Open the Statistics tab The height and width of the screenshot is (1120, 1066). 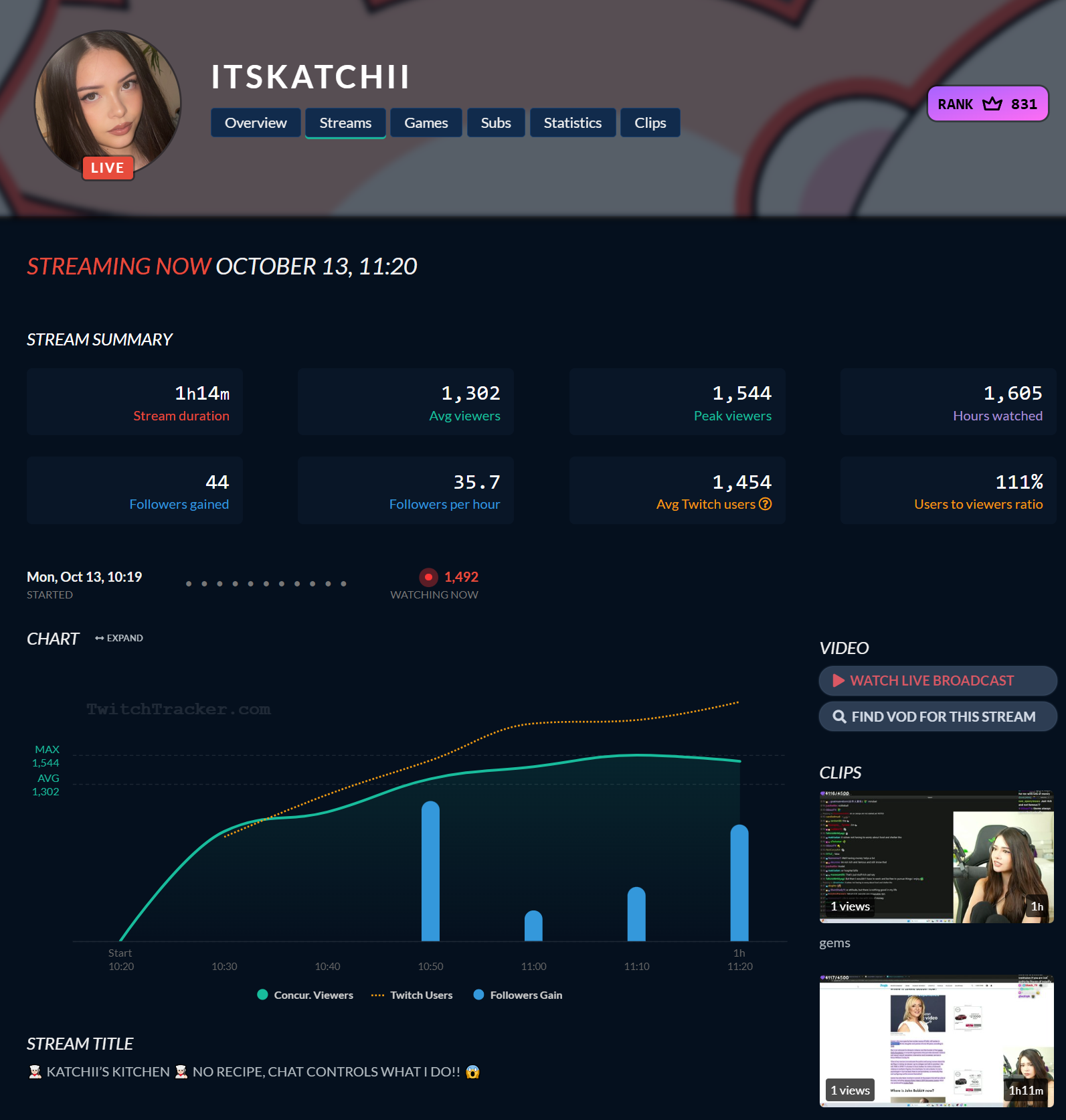(573, 123)
